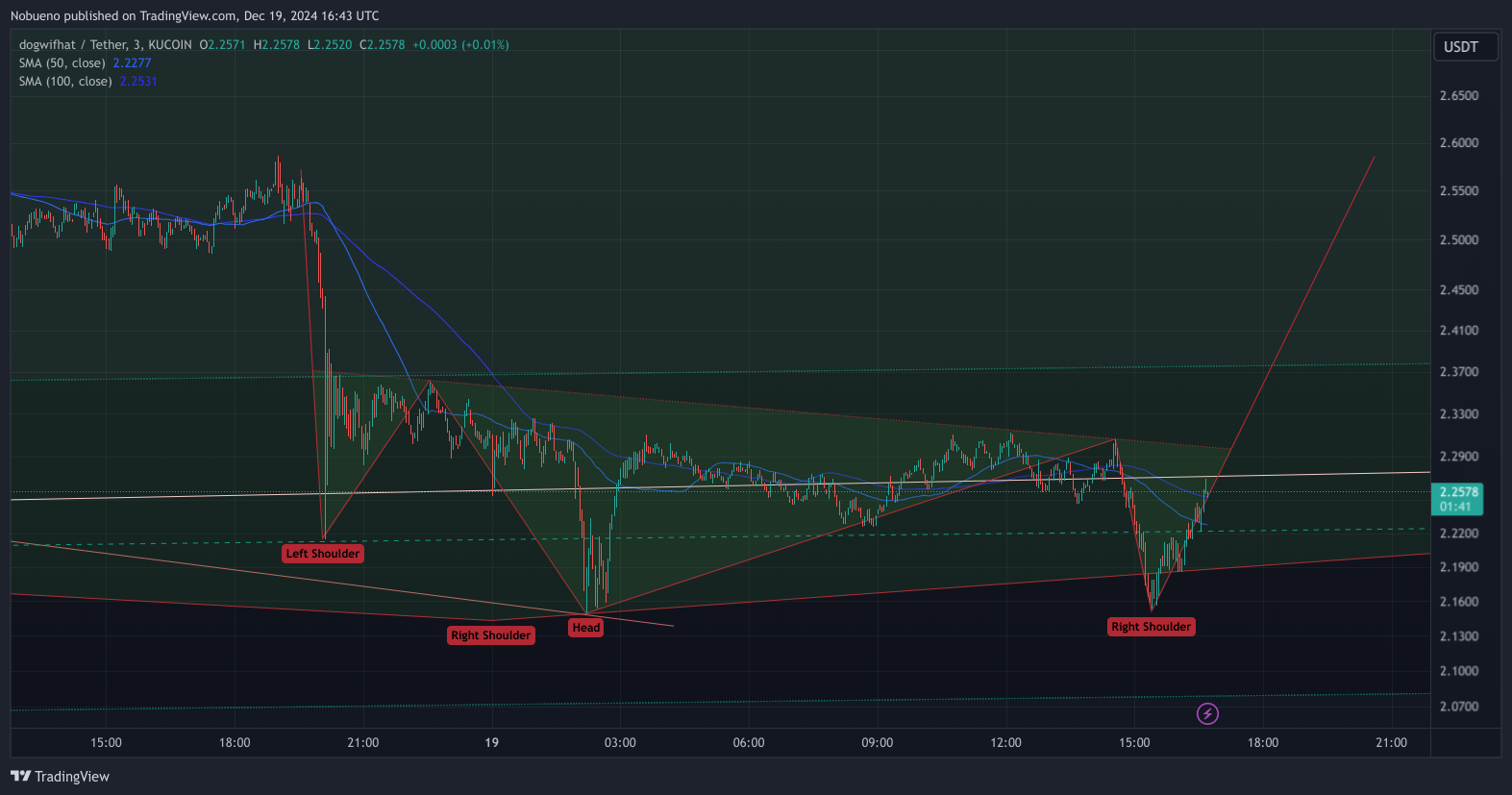The width and height of the screenshot is (1512, 795).
Task: Click the USDT currency button
Action: click(1466, 47)
